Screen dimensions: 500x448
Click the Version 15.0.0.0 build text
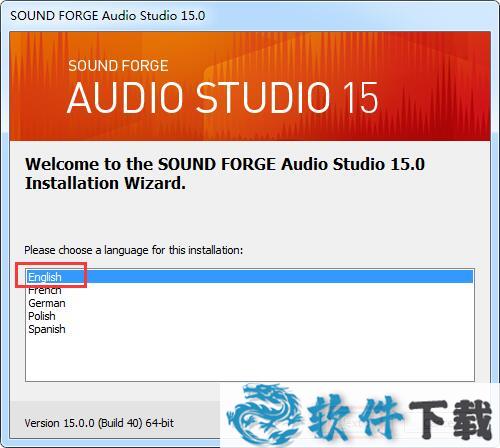pyautogui.click(x=99, y=423)
